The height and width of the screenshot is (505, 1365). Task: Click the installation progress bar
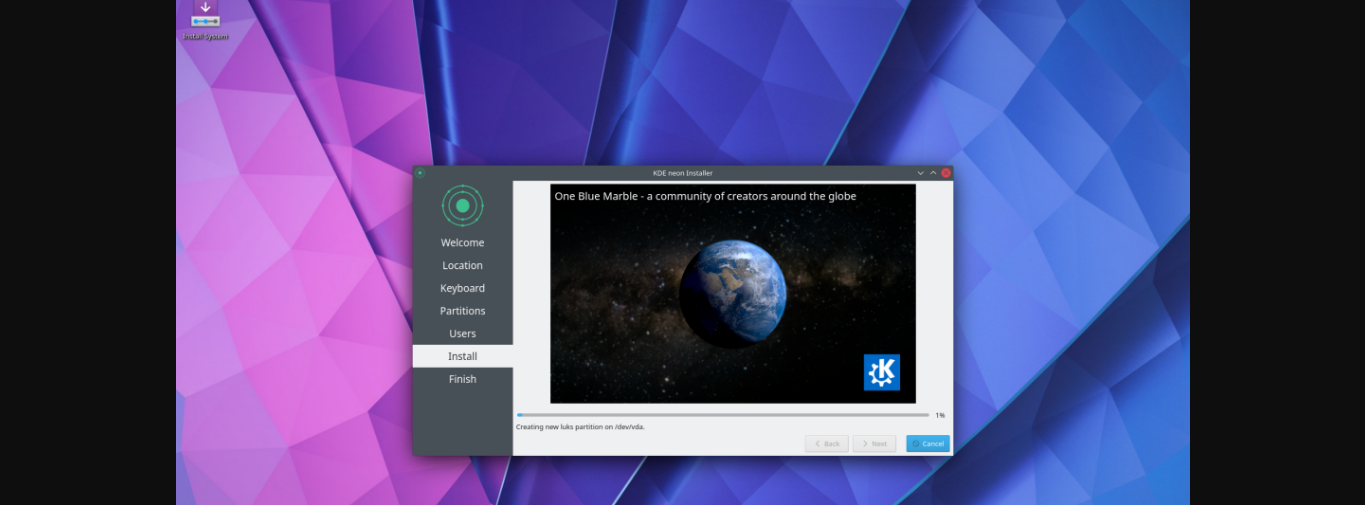coord(723,414)
